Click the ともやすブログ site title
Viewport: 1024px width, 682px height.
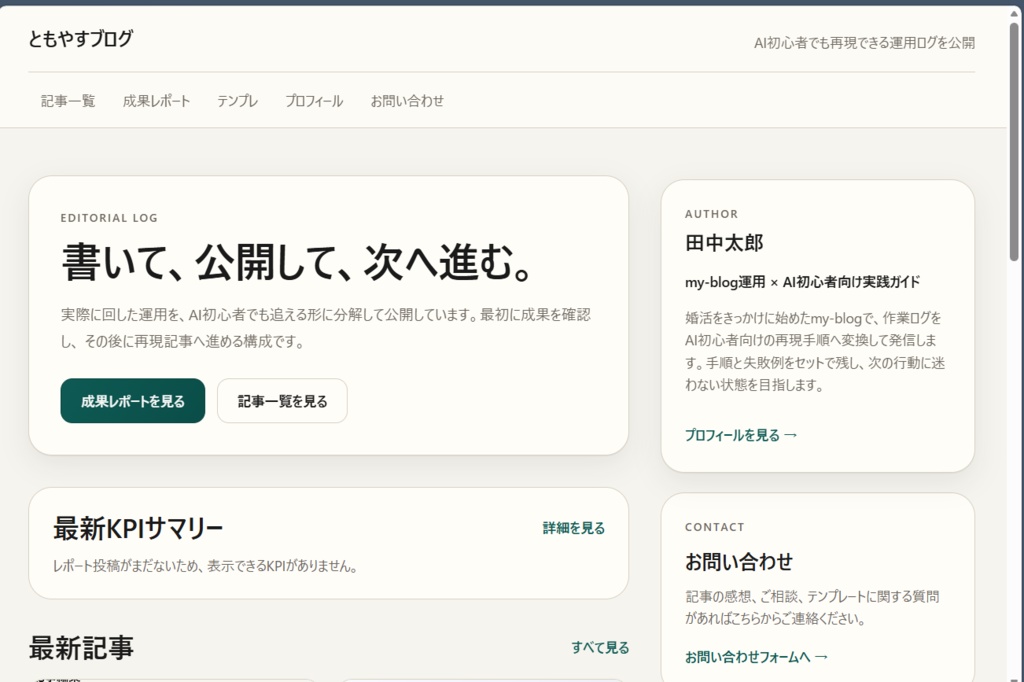coord(81,40)
